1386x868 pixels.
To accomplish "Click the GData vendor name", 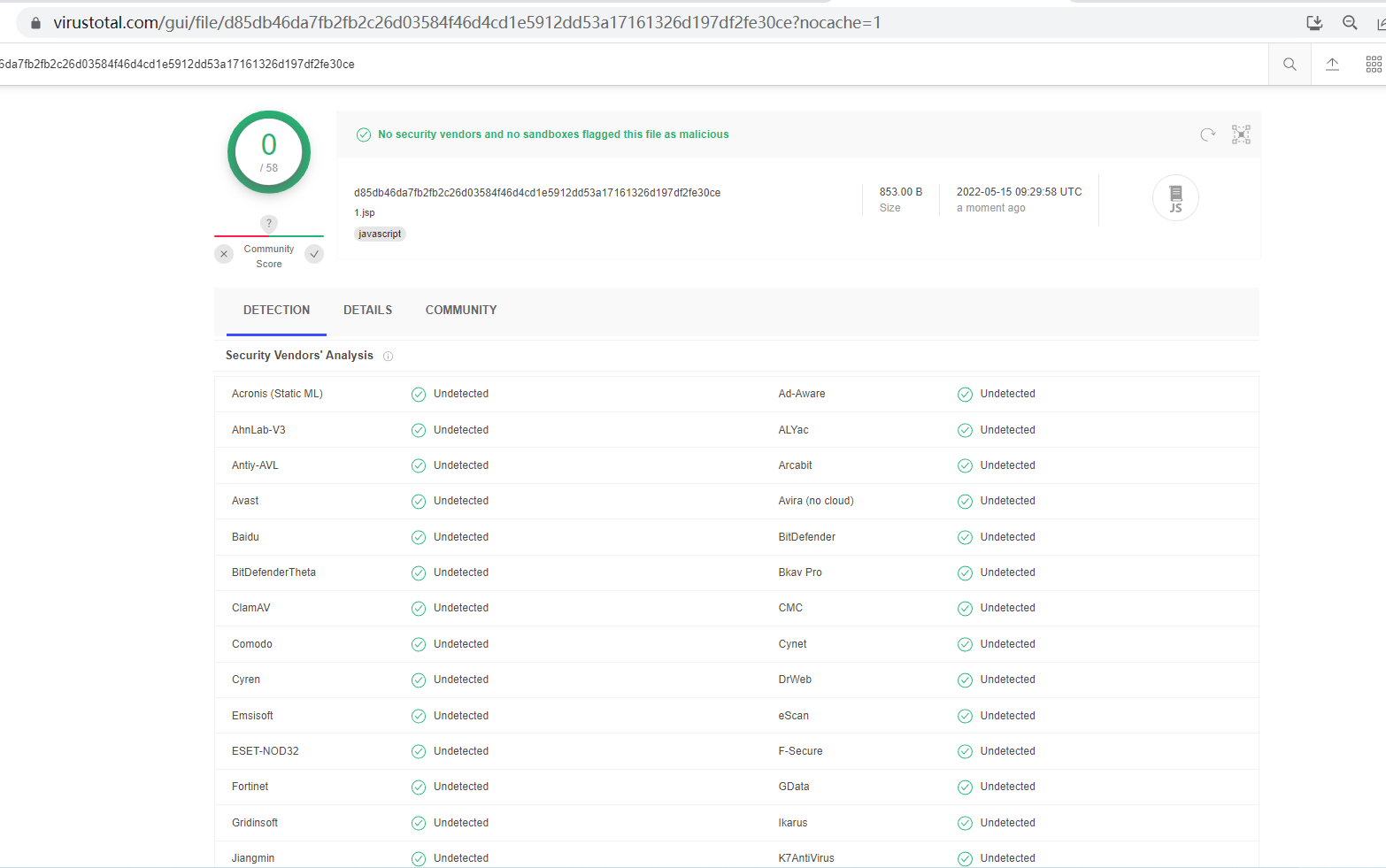I will [x=794, y=787].
